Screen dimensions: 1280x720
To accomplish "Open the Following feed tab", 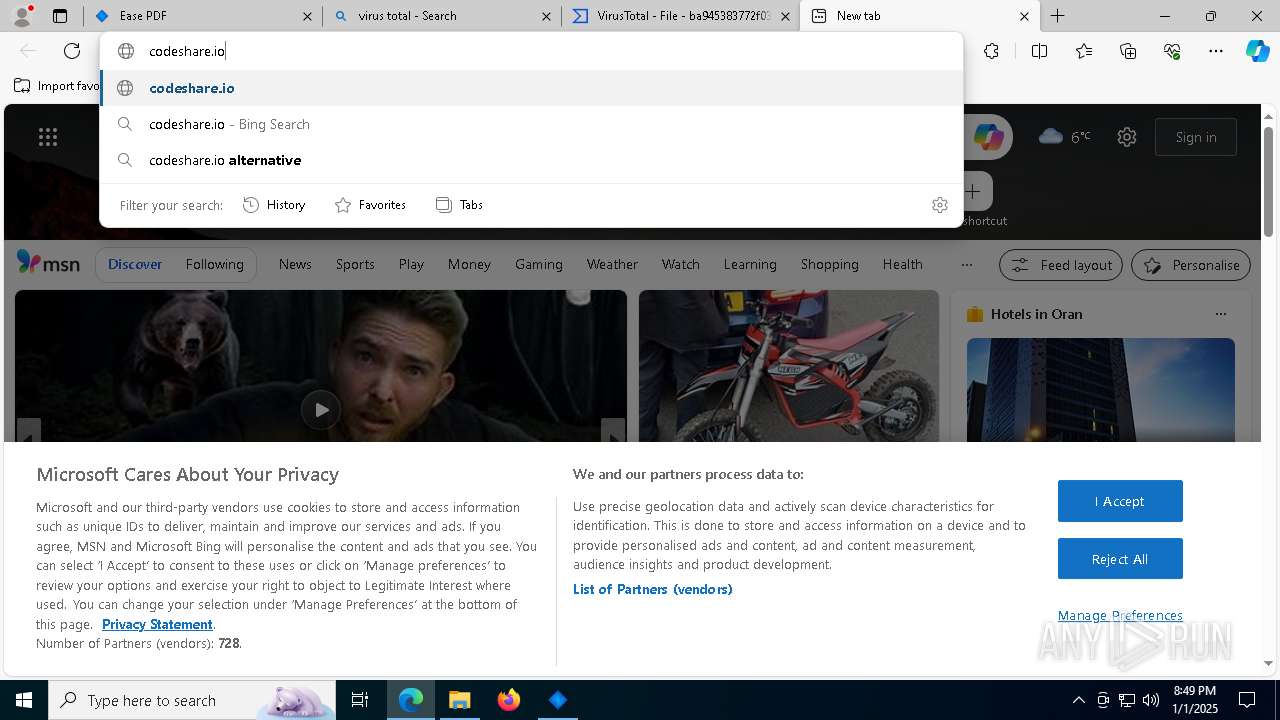I will click(x=215, y=265).
